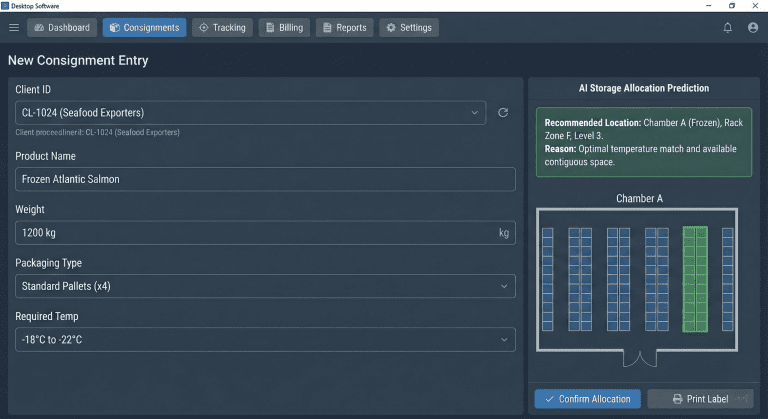This screenshot has height=419, width=768.
Task: Expand the Client ID dropdown
Action: 250,113
